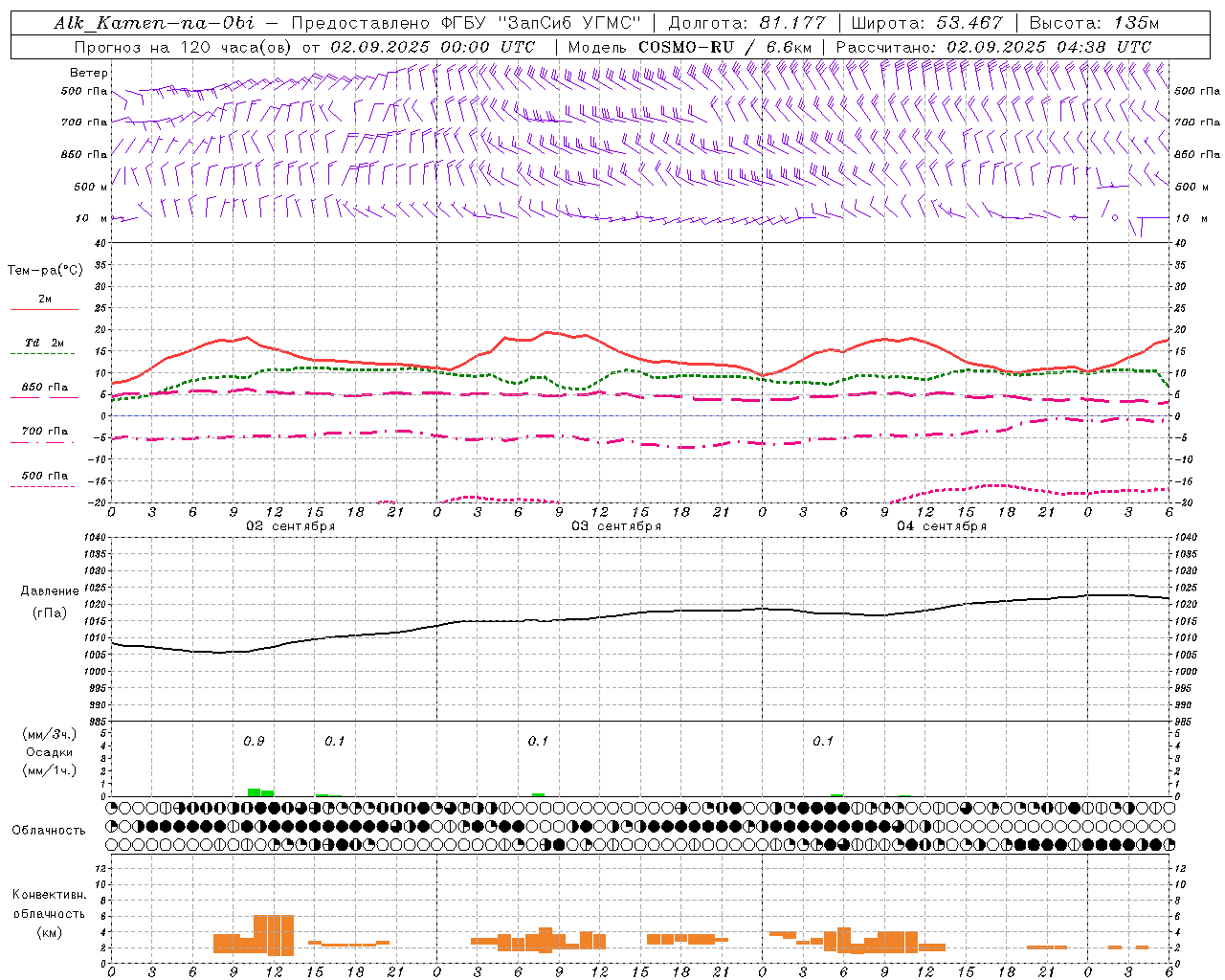Click the date label 02 сентября
The height and width of the screenshot is (980, 1225).
pyautogui.click(x=290, y=526)
